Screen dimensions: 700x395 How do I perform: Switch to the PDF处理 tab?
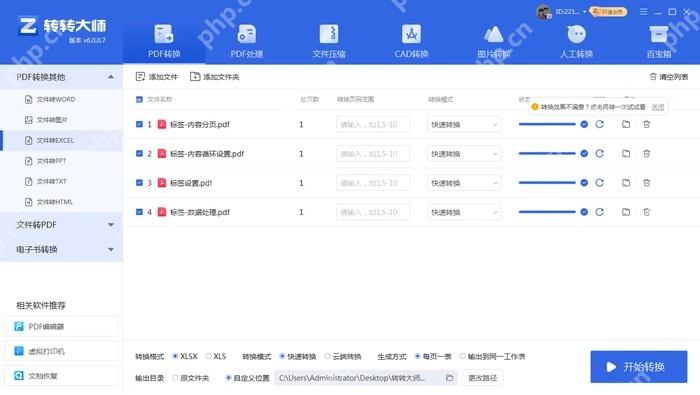(246, 41)
